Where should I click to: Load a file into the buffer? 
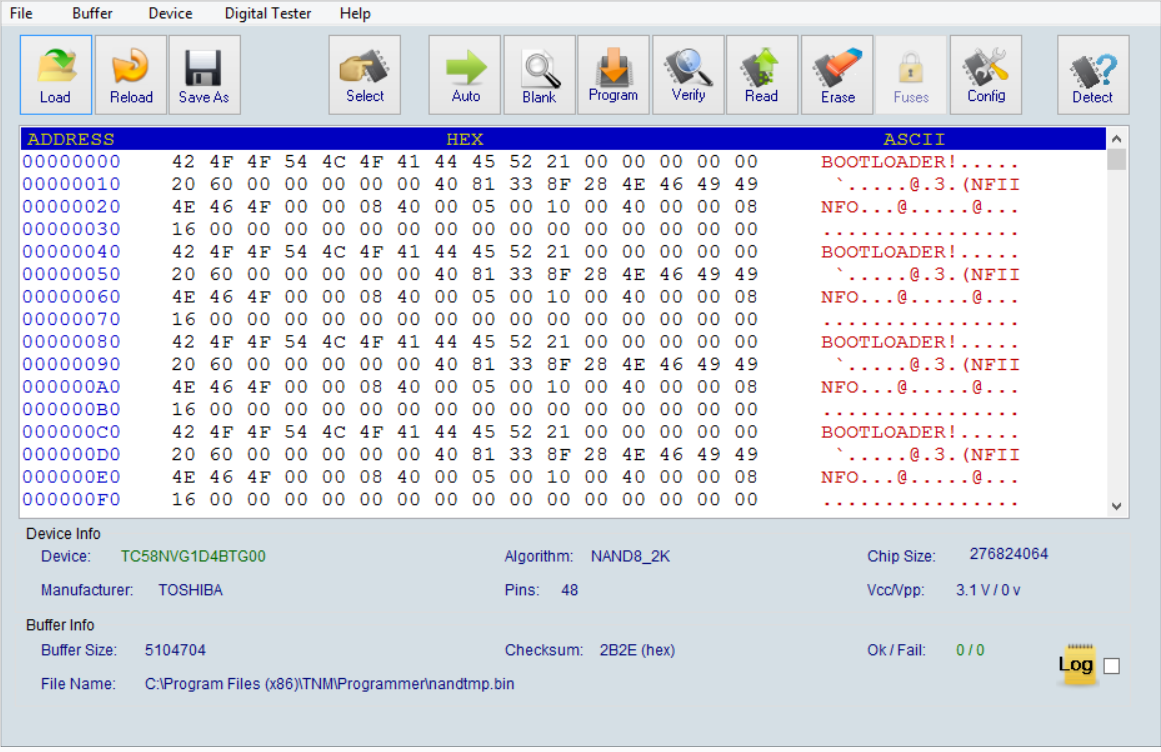pyautogui.click(x=55, y=74)
